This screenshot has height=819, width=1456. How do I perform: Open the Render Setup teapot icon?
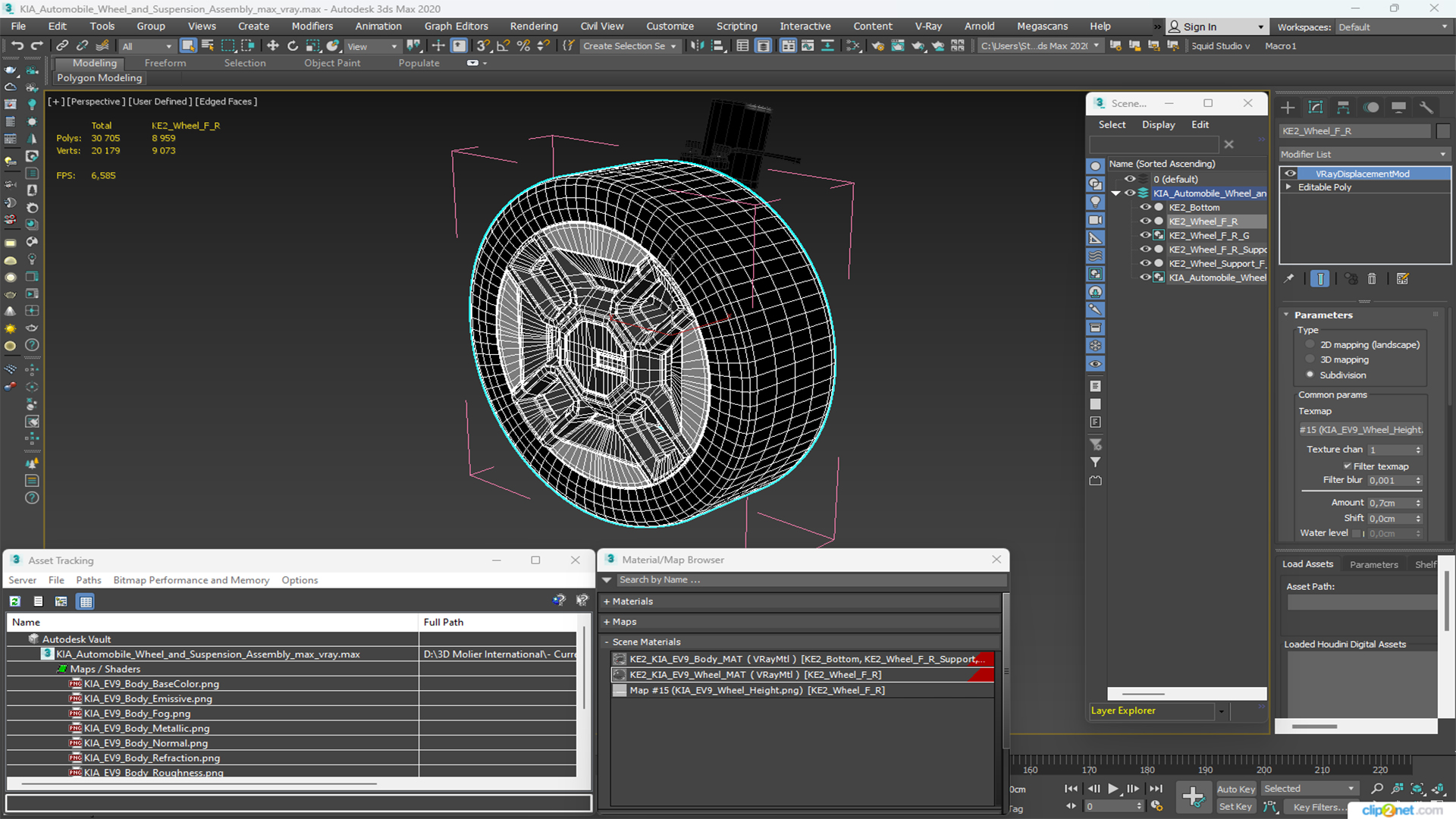877,46
